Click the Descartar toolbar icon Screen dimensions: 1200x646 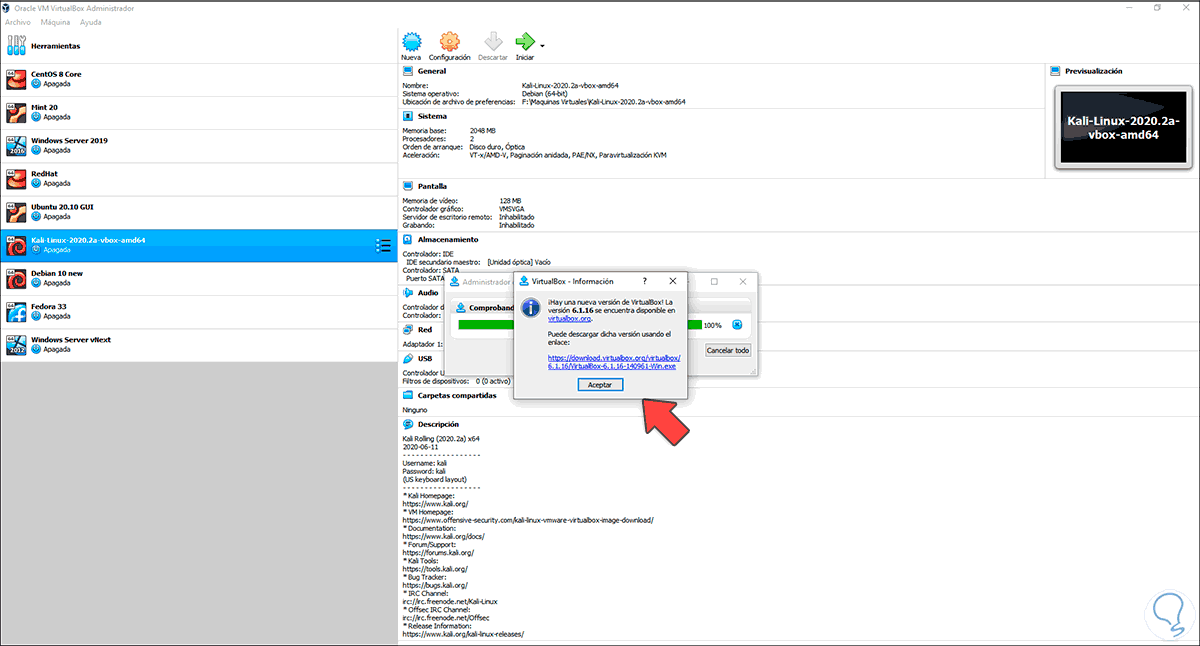click(x=492, y=41)
